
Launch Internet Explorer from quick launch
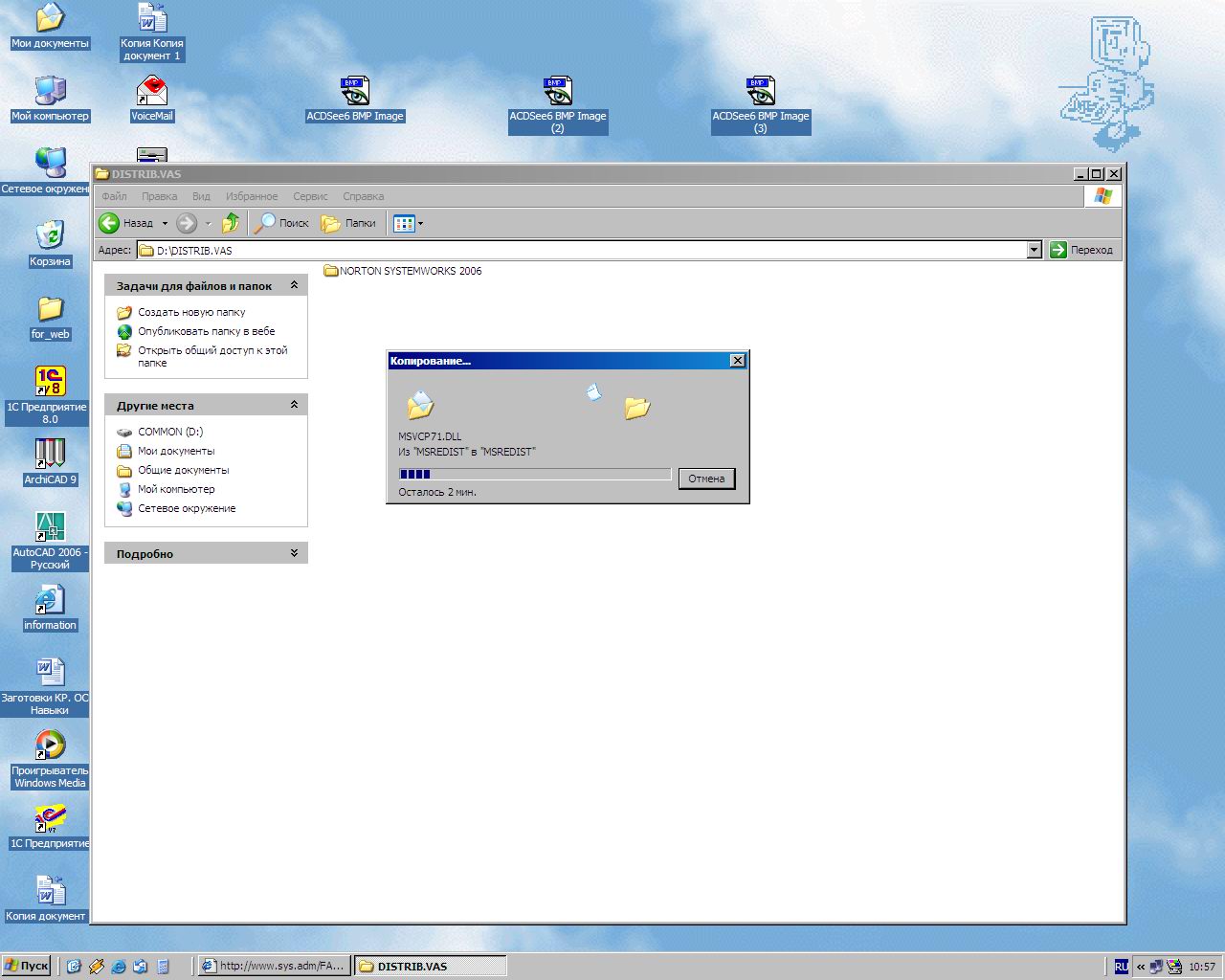[119, 967]
